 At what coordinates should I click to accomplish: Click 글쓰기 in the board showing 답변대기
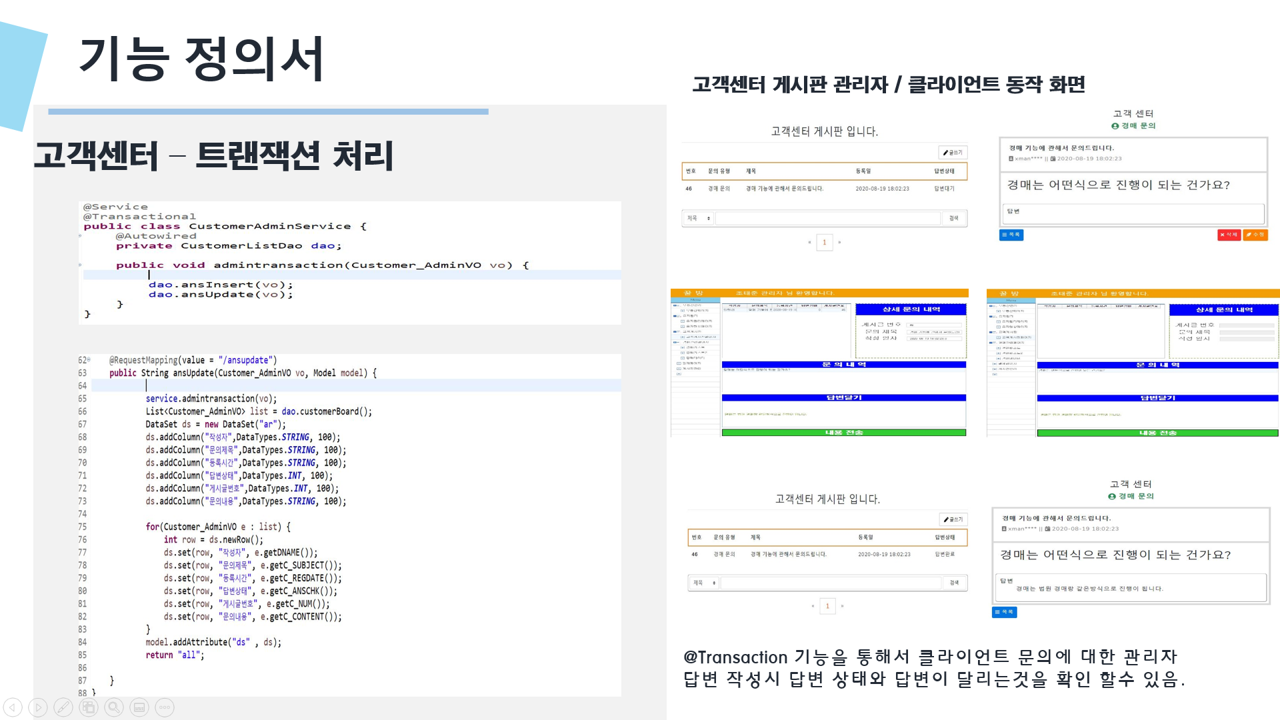click(953, 153)
